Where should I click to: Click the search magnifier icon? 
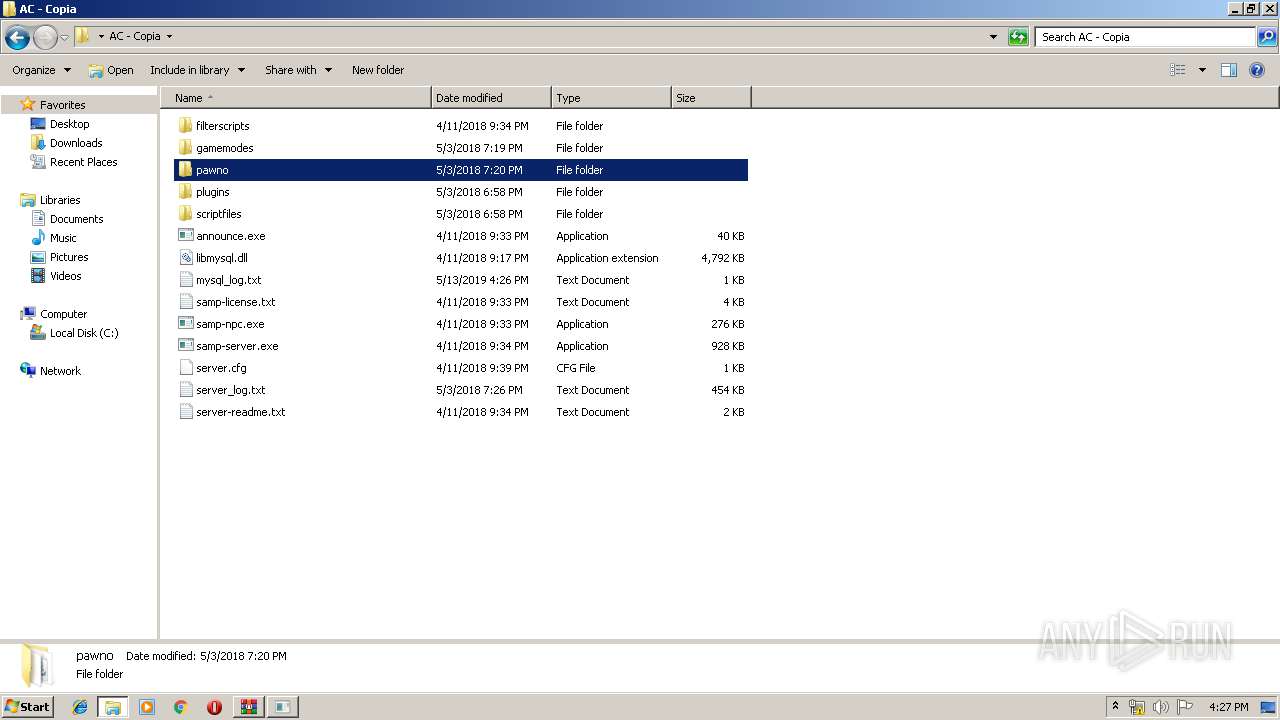(x=1267, y=37)
